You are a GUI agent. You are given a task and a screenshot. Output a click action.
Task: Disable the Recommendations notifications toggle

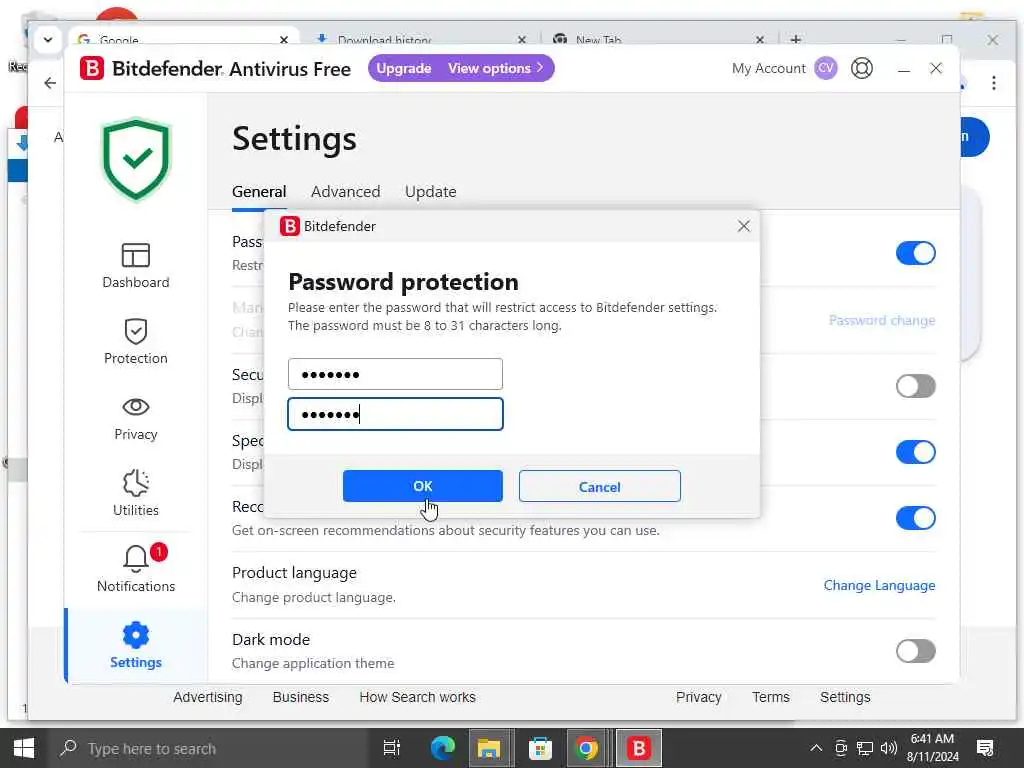point(916,519)
